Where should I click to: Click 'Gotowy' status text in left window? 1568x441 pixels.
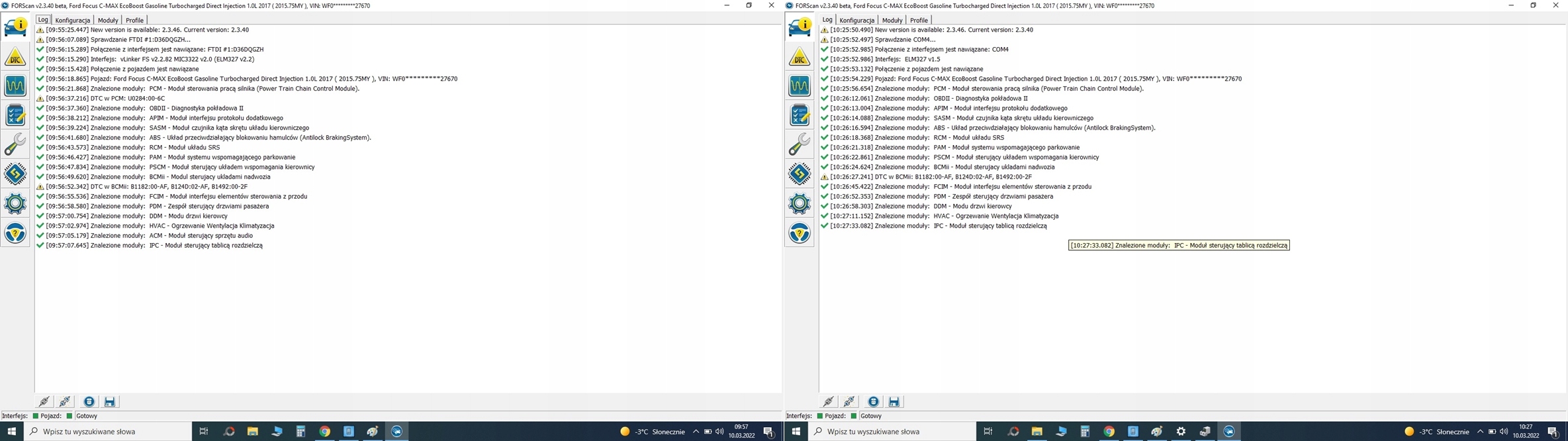87,416
